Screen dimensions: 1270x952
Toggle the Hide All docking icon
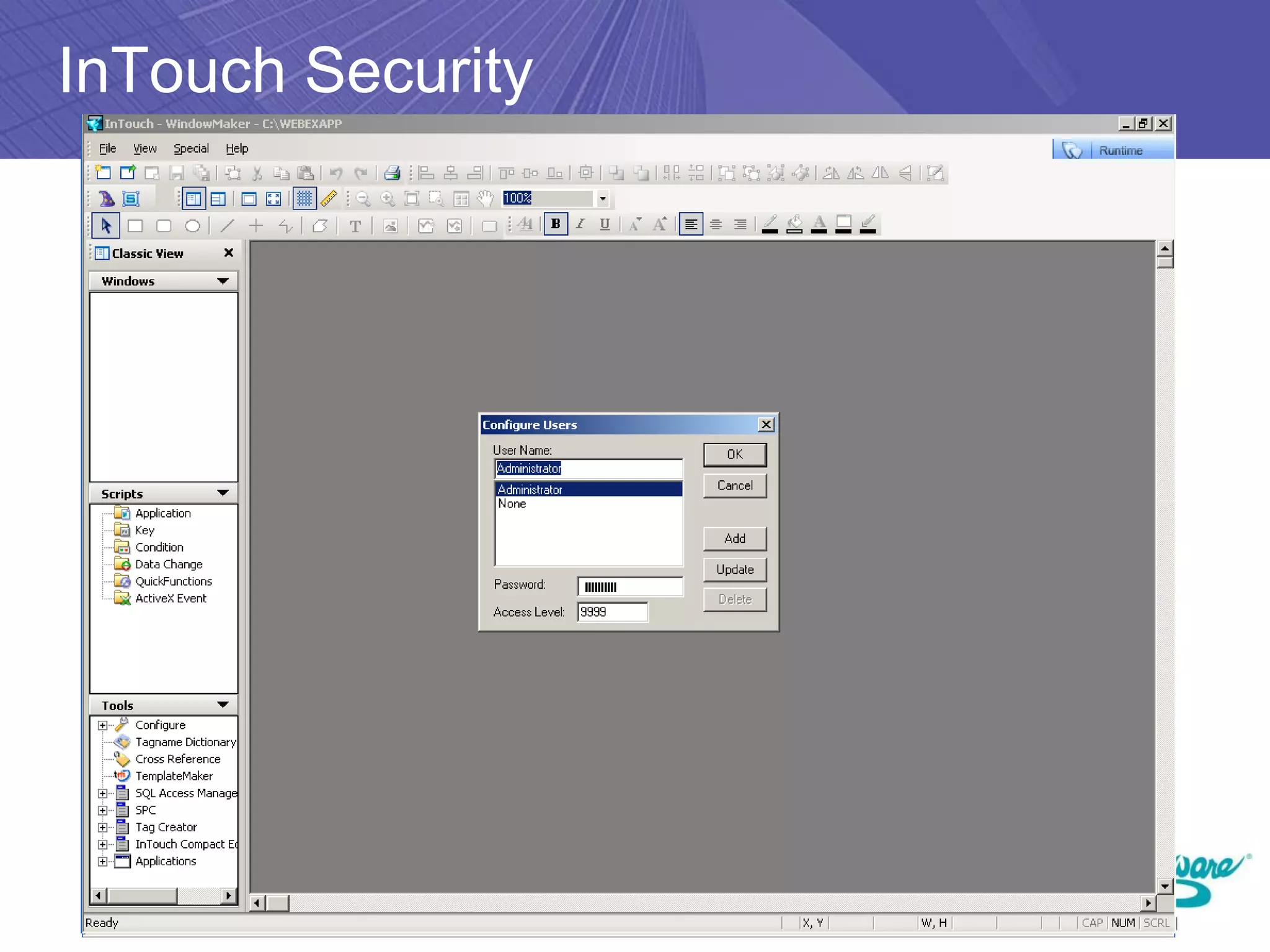[249, 199]
